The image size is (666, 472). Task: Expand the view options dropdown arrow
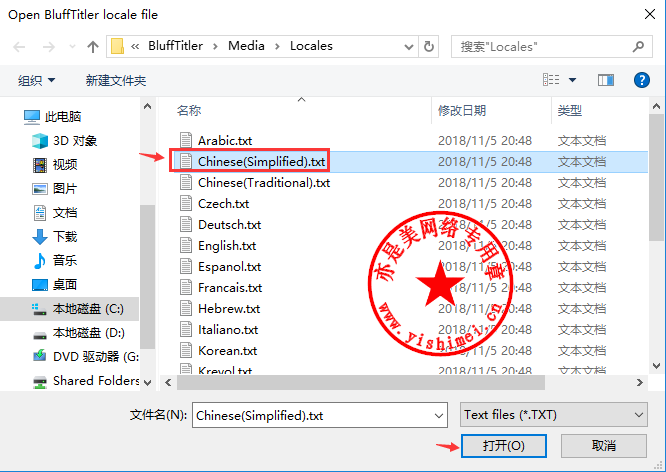coord(572,80)
